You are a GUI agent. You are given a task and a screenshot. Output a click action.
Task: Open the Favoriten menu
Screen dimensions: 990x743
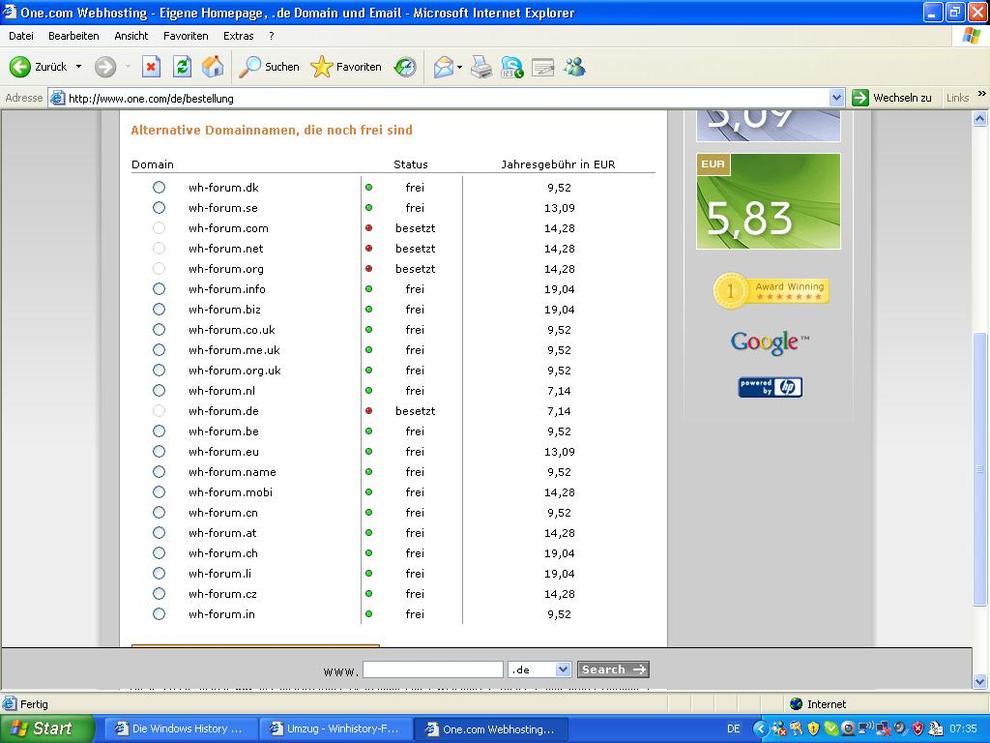point(186,36)
